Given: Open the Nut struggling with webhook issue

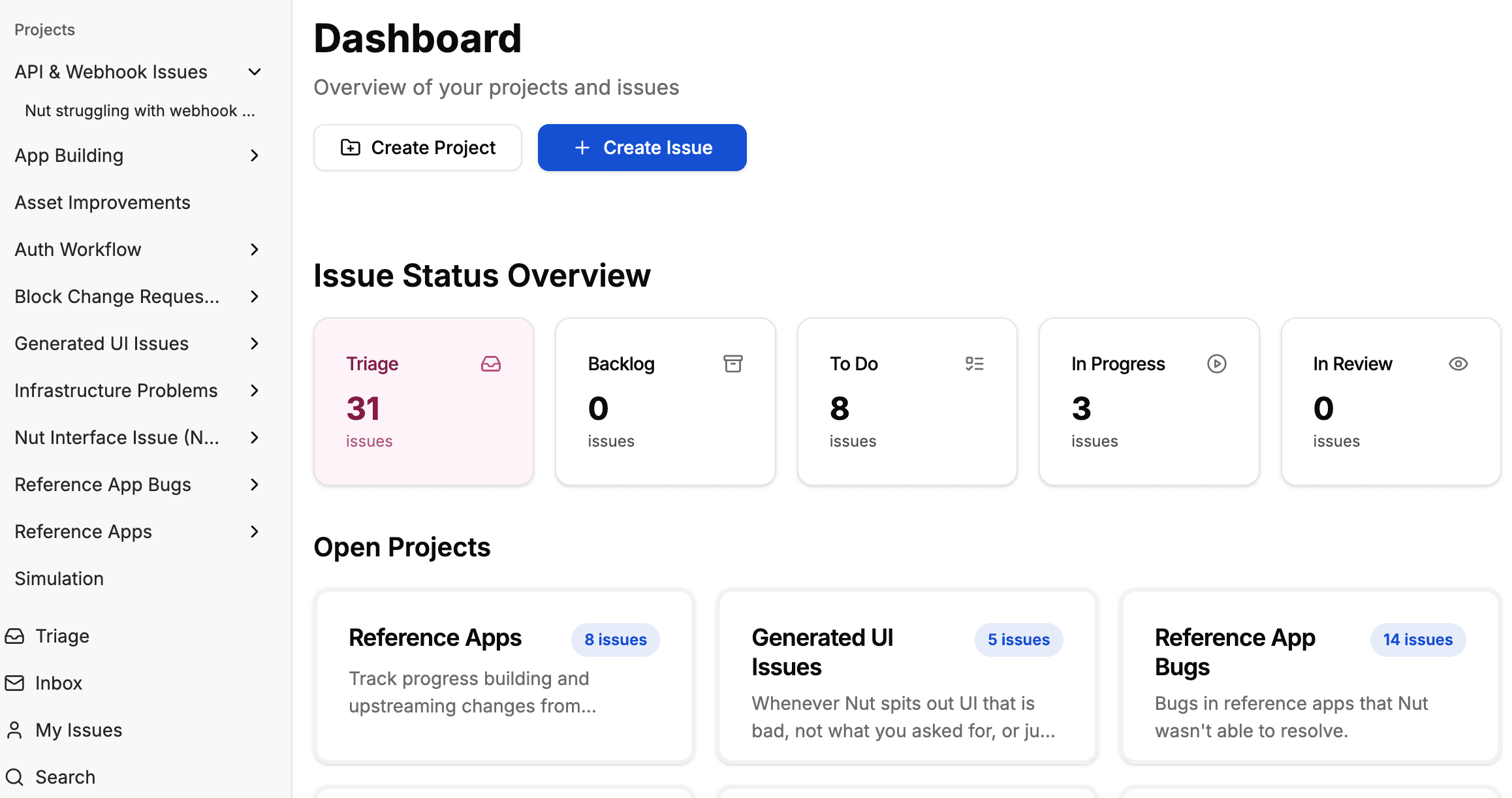Looking at the screenshot, I should point(140,110).
